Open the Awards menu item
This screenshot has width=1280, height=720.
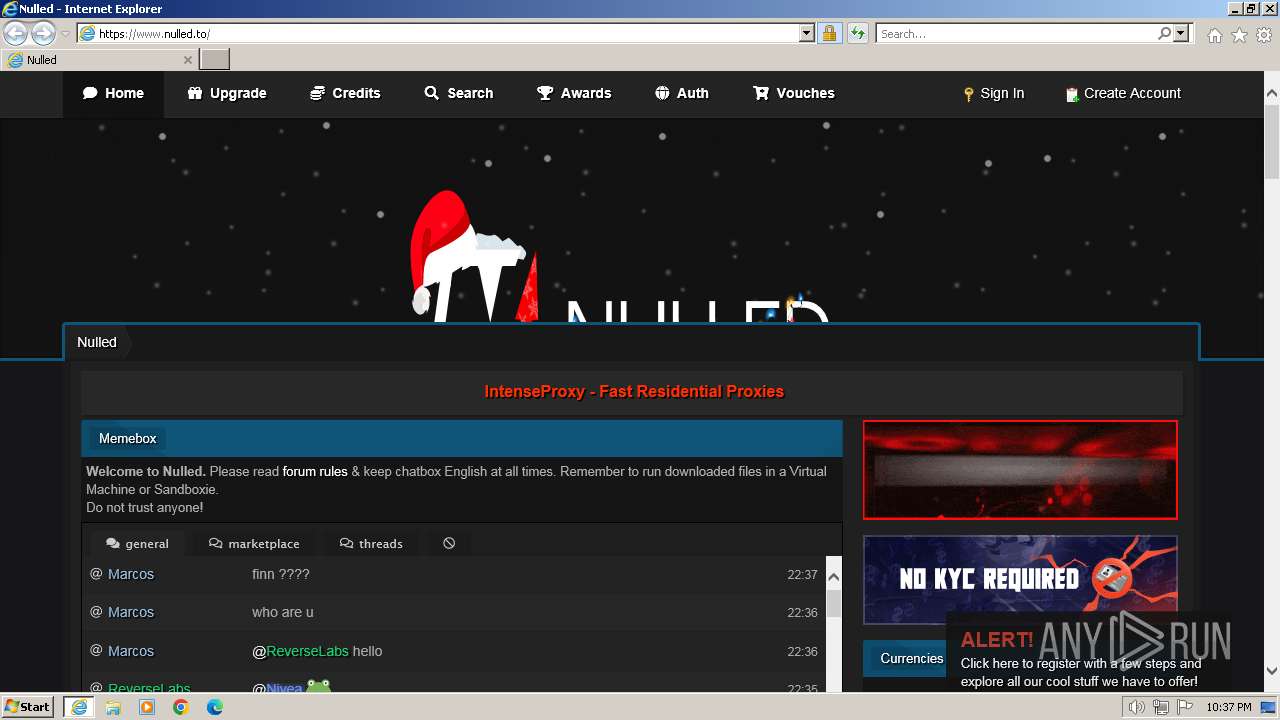click(x=574, y=93)
